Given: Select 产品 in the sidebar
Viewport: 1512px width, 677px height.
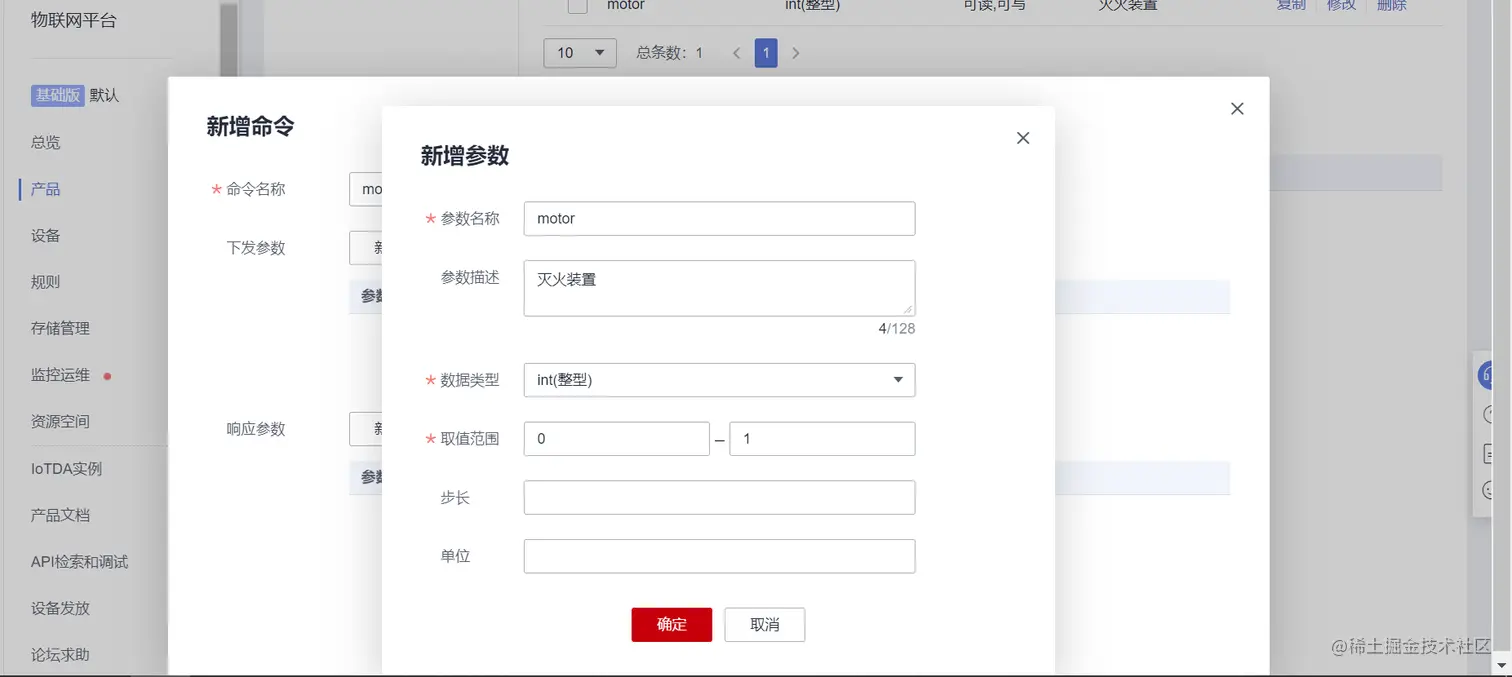Looking at the screenshot, I should pos(46,189).
